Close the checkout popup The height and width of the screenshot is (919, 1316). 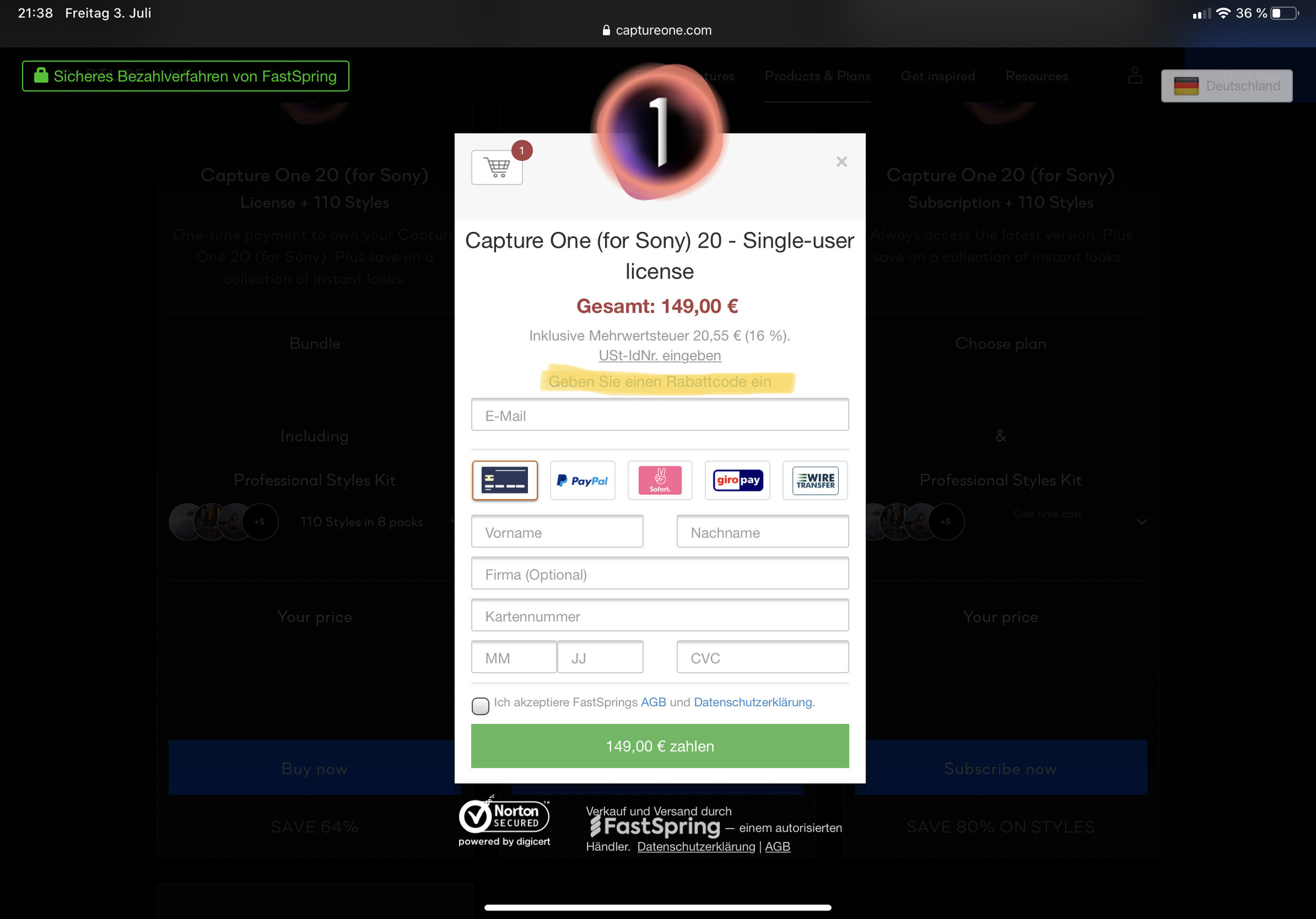coord(841,162)
